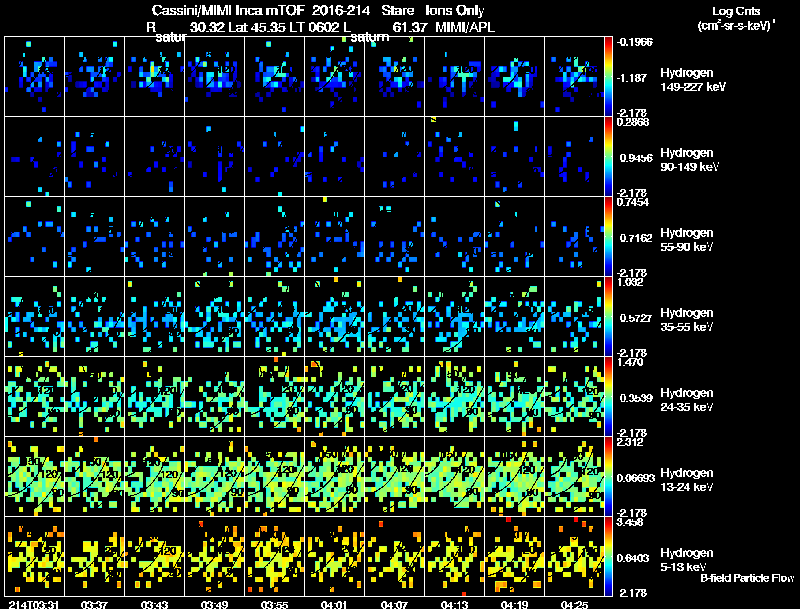The height and width of the screenshot is (609, 800).
Task: Click the Hydrogen 5-13 keV color bar
Action: (608, 557)
